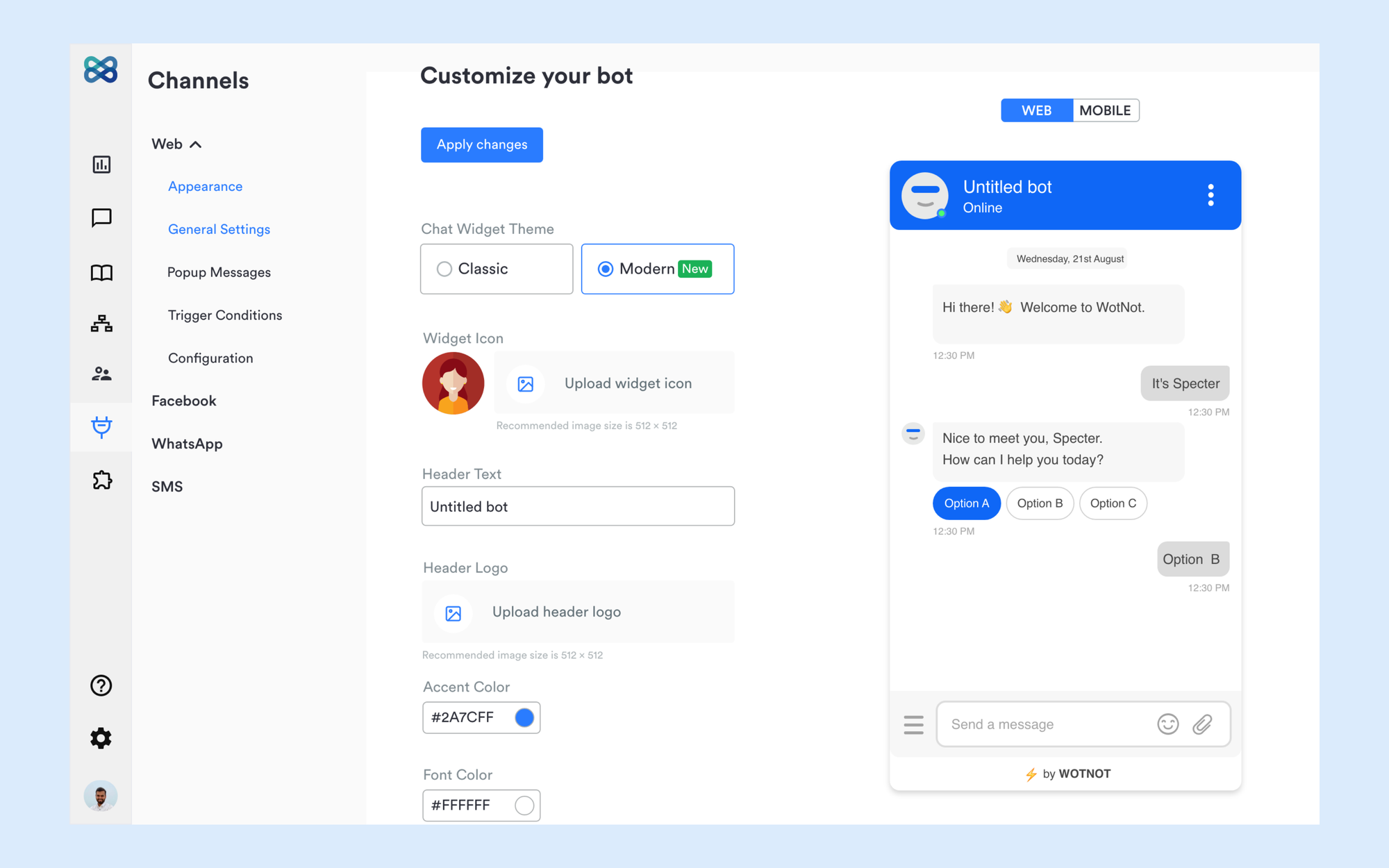The width and height of the screenshot is (1389, 868).
Task: Click the contacts/people icon in sidebar
Action: (101, 373)
